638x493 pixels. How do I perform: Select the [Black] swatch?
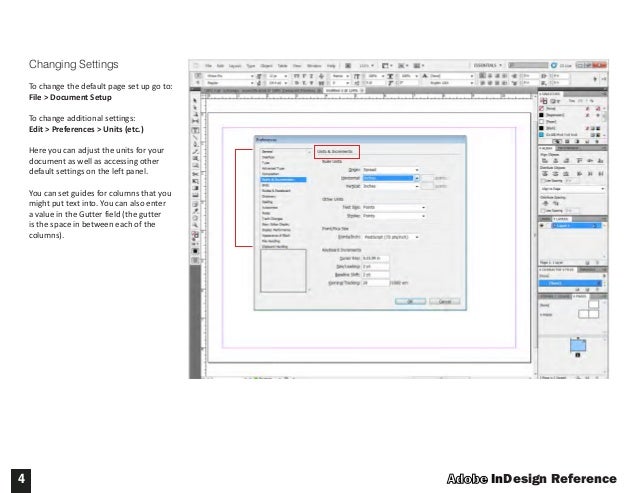tap(570, 128)
